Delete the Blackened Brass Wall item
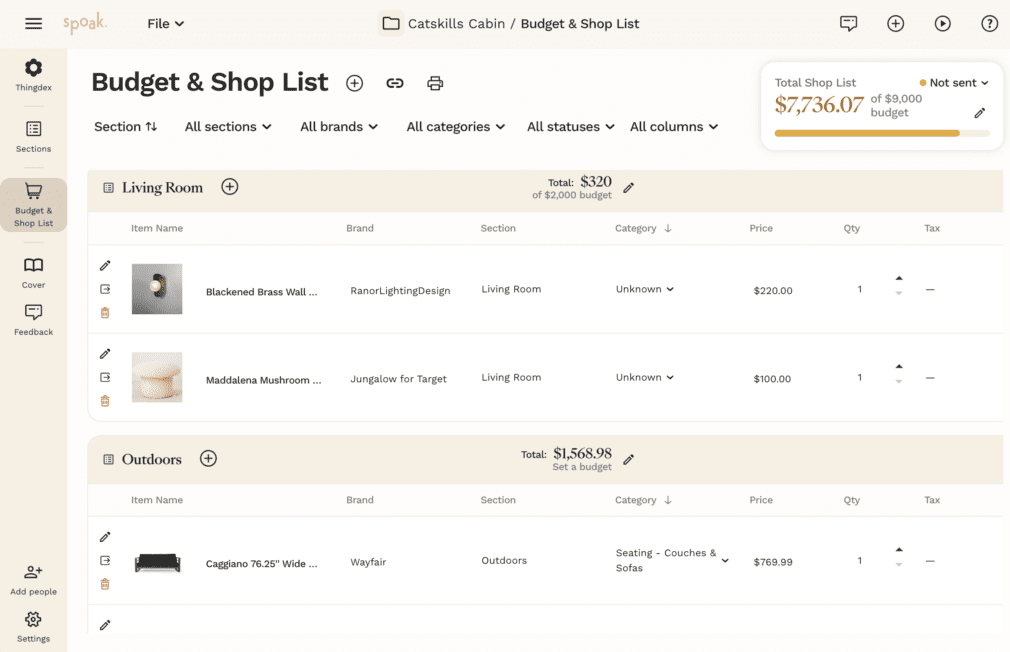Viewport: 1010px width, 652px height. 105,313
